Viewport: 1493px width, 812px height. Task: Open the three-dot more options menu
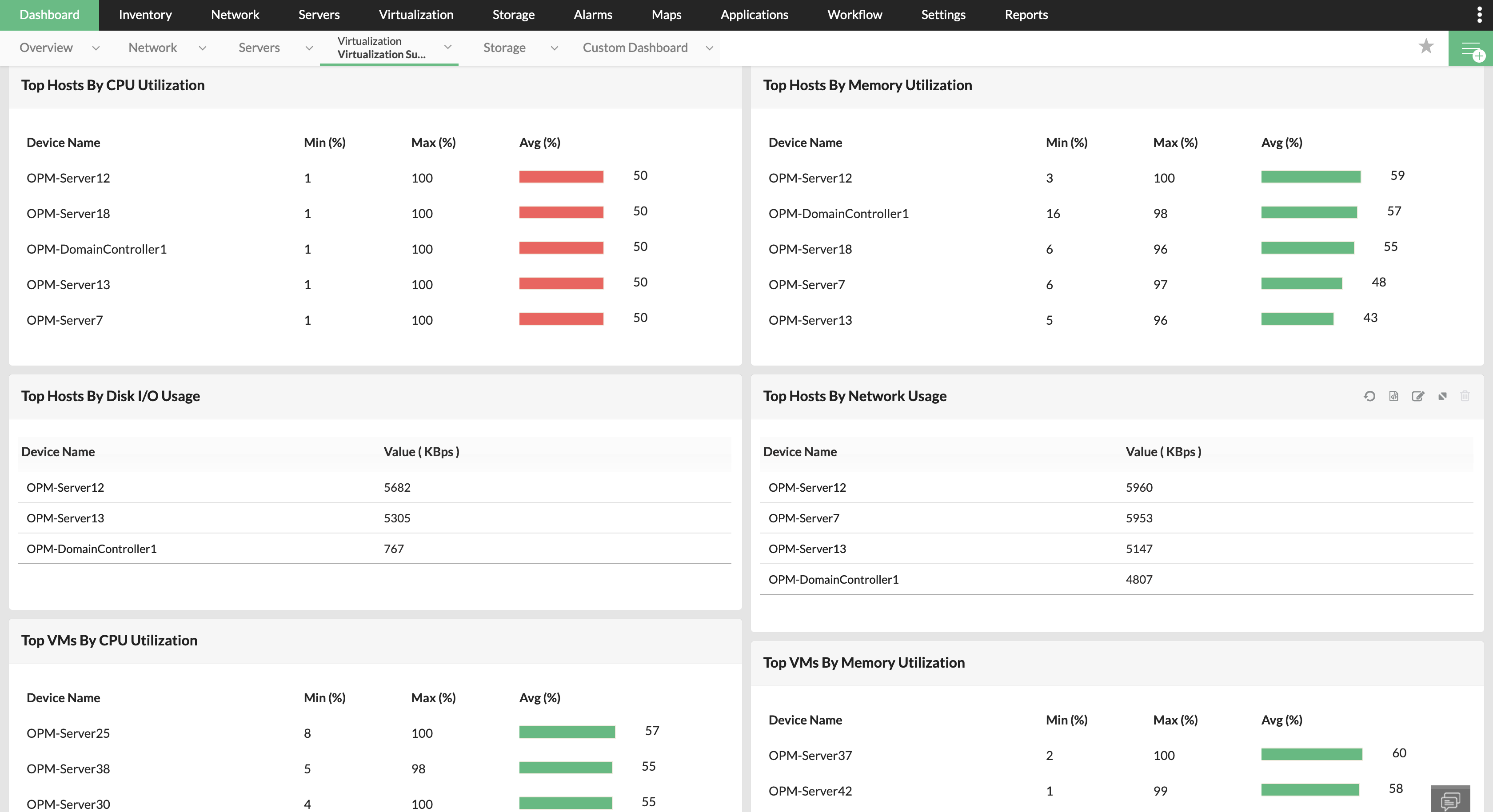1479,15
